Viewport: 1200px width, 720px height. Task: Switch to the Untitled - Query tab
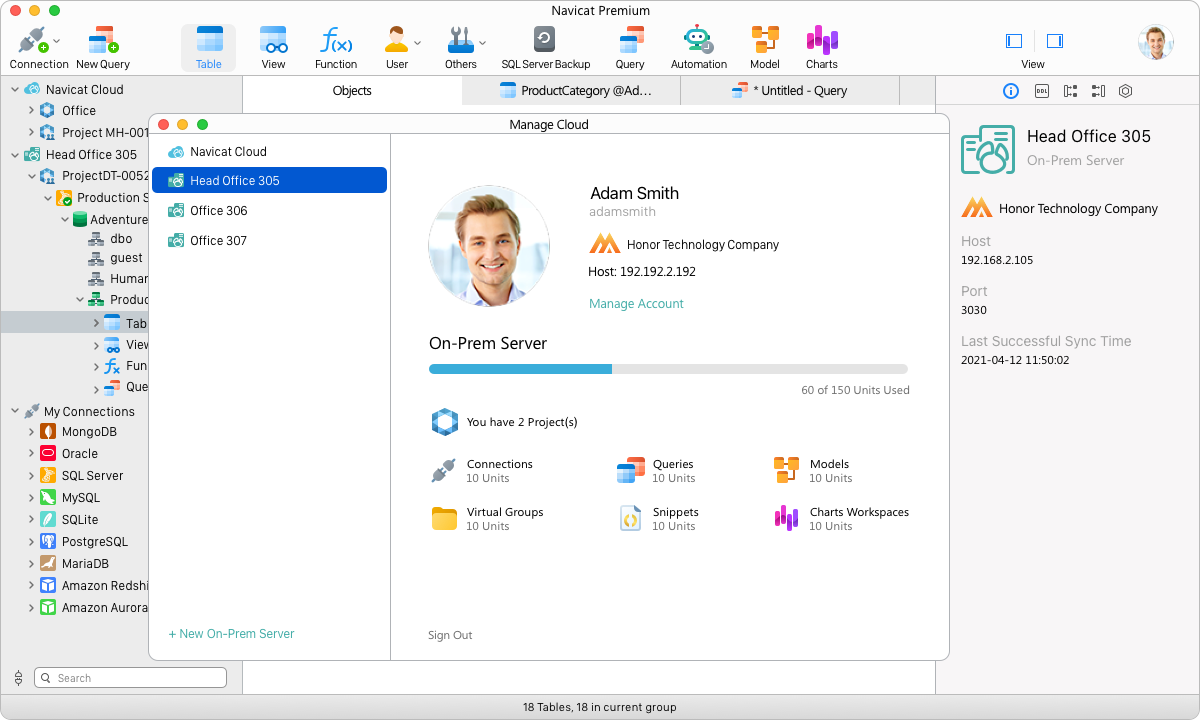(790, 90)
